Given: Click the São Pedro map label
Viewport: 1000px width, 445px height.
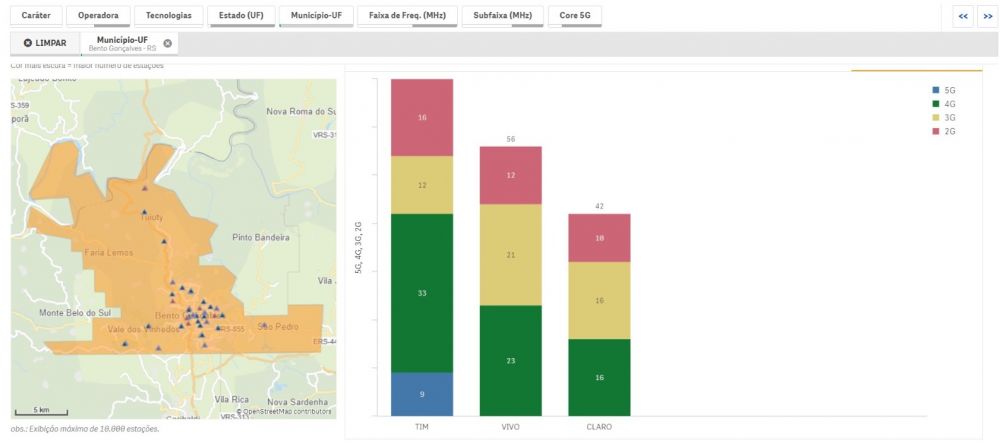Looking at the screenshot, I should point(278,326).
